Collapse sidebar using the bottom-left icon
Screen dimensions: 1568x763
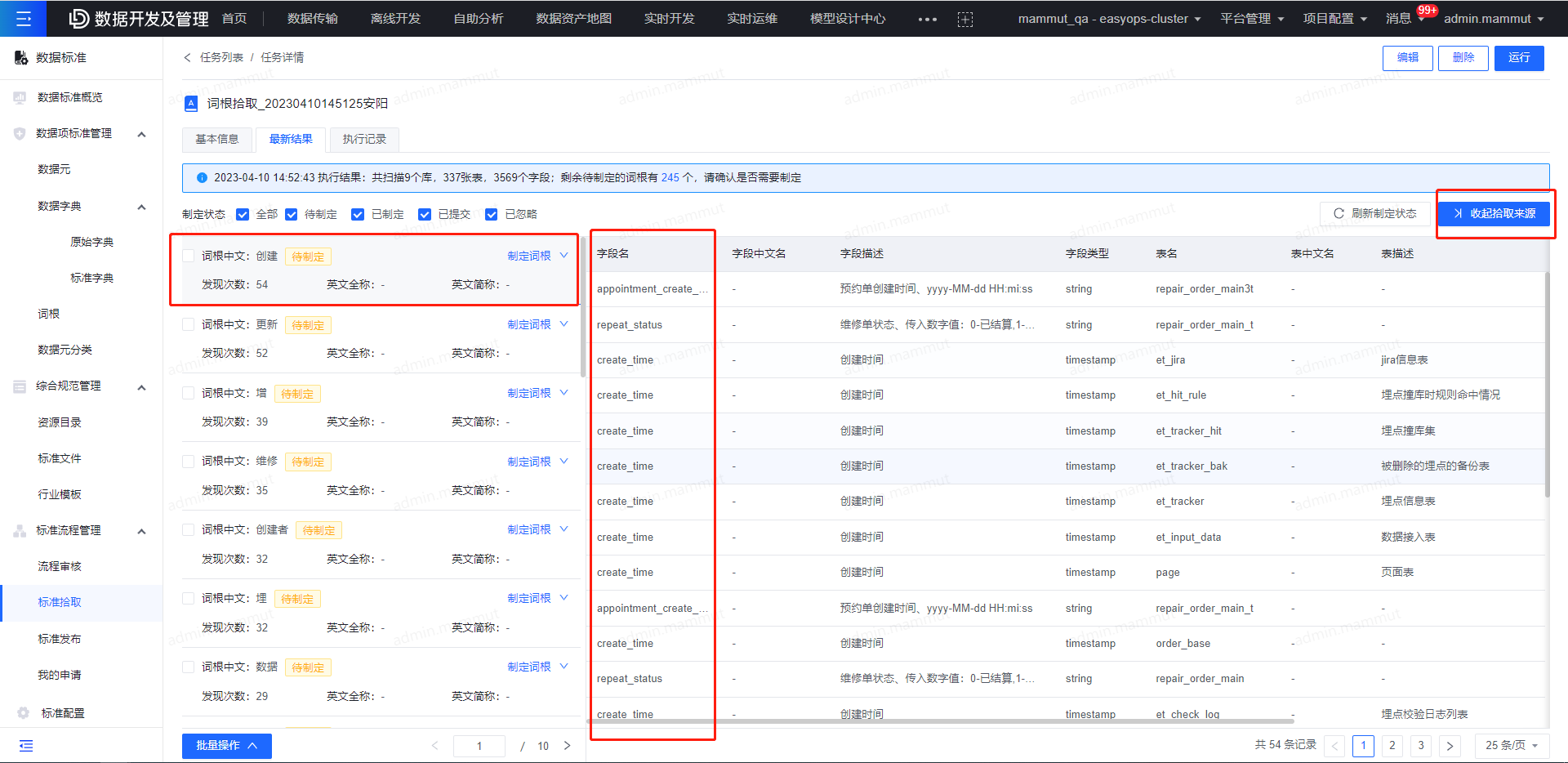pos(26,745)
